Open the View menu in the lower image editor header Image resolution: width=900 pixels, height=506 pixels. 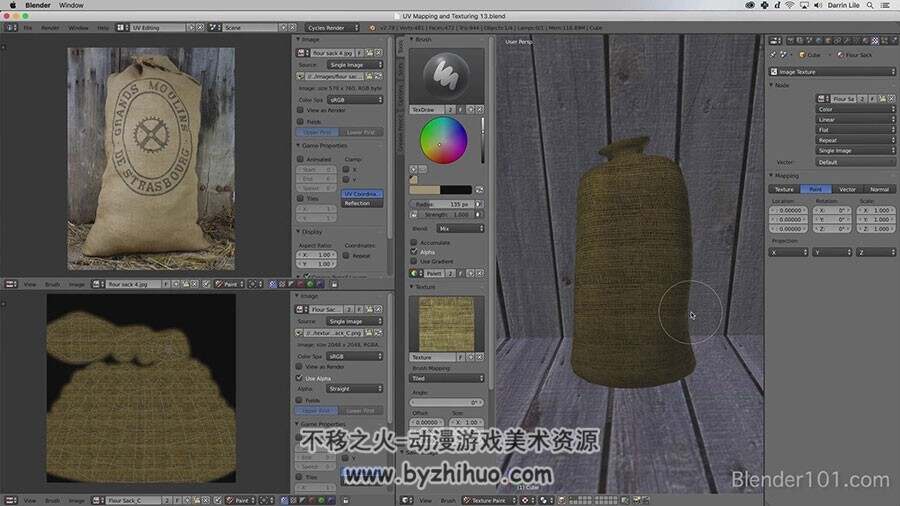coord(30,500)
